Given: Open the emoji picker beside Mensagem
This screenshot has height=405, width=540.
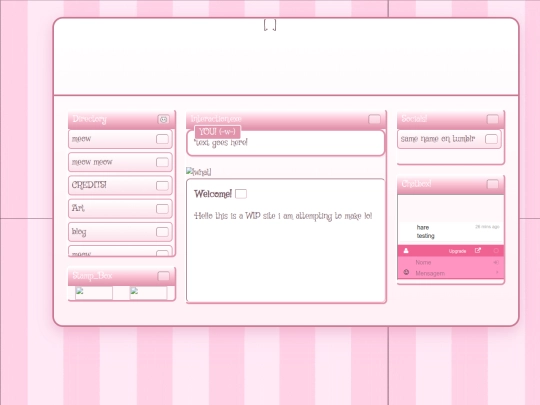Looking at the screenshot, I should tap(406, 272).
